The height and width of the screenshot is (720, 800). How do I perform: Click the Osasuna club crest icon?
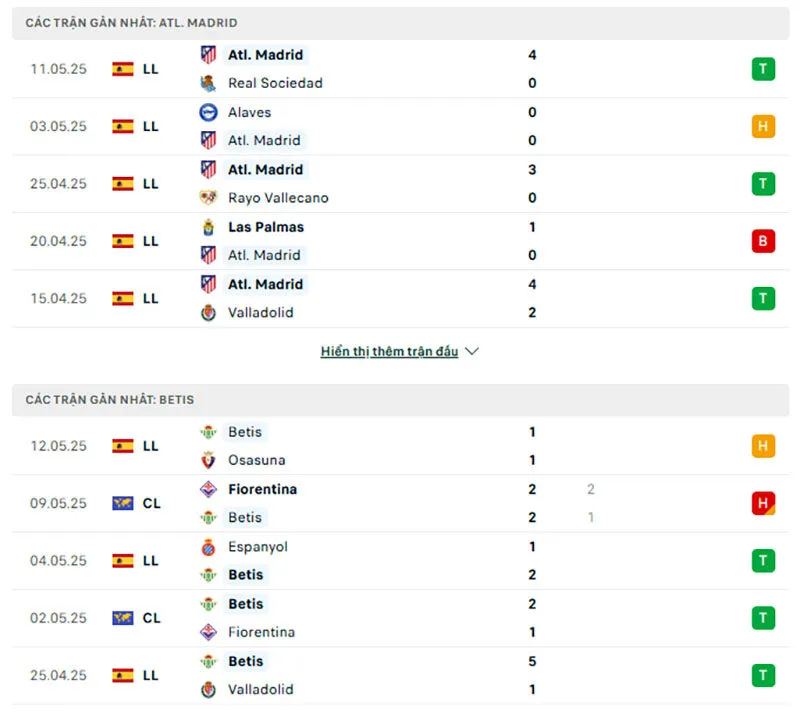tap(208, 460)
